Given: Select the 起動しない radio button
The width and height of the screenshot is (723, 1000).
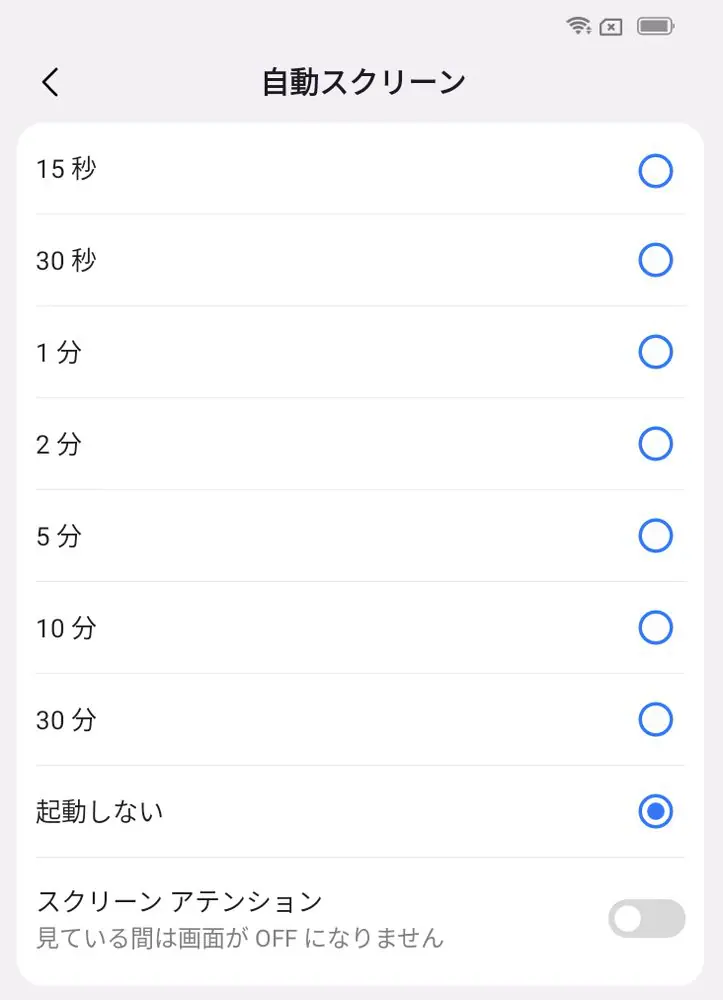Looking at the screenshot, I should coord(655,811).
